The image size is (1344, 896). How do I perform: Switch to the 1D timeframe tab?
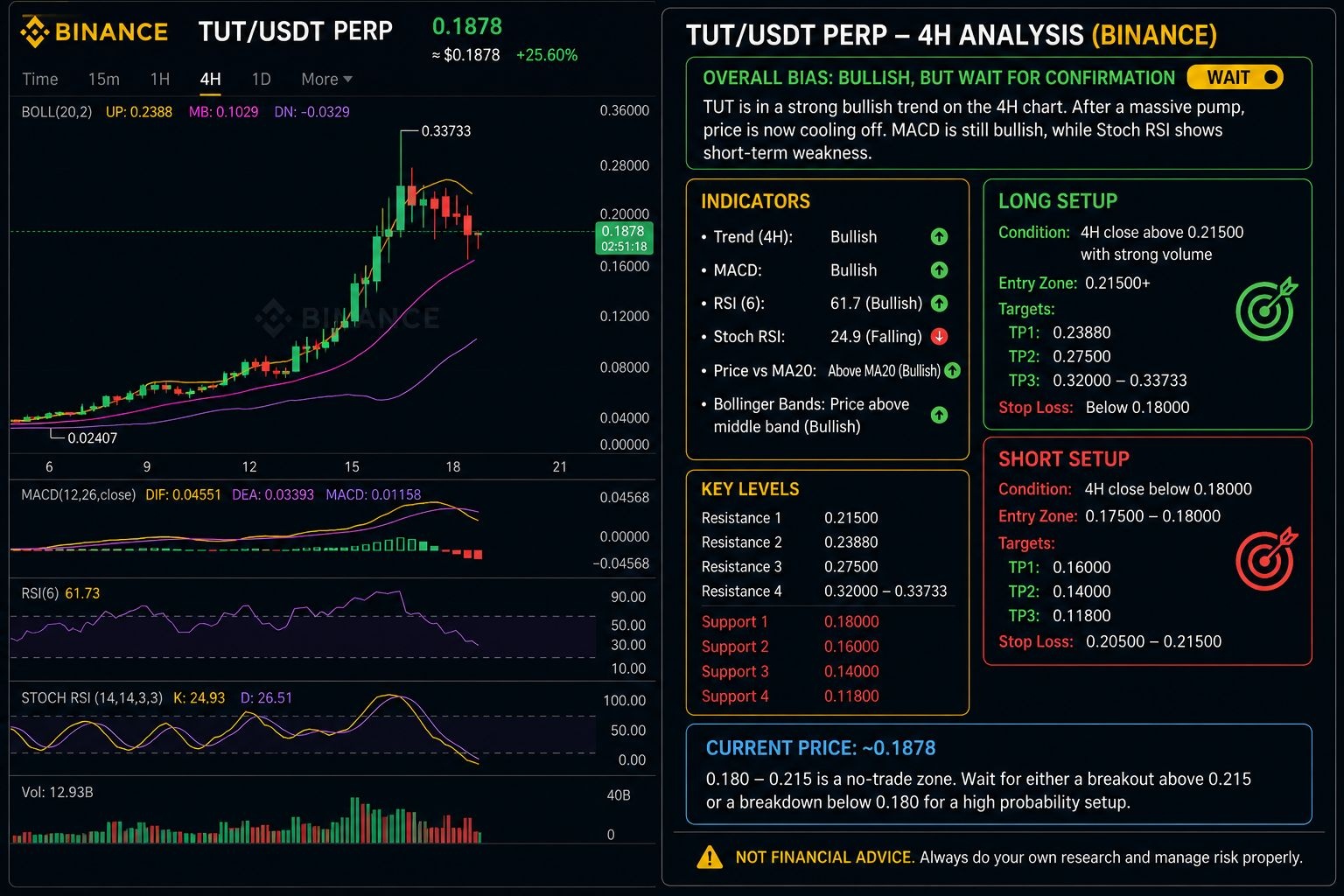[261, 79]
